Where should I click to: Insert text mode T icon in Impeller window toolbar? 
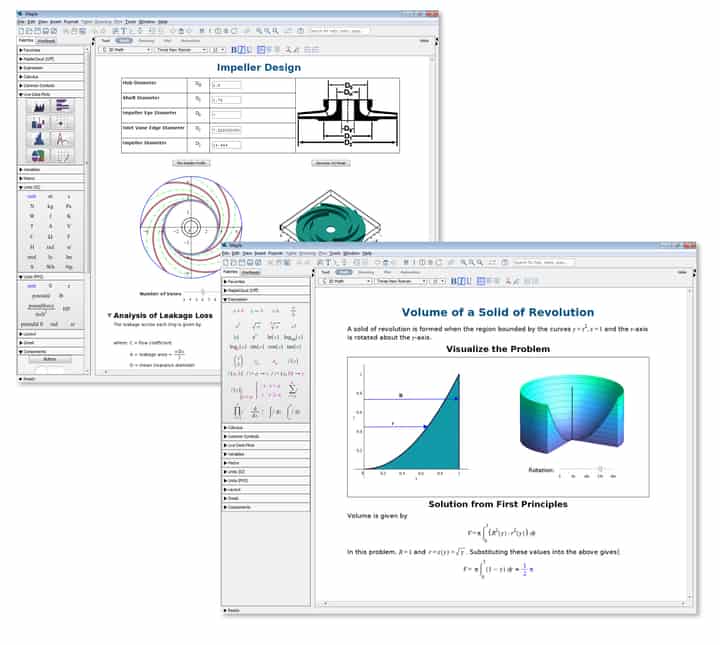123,31
